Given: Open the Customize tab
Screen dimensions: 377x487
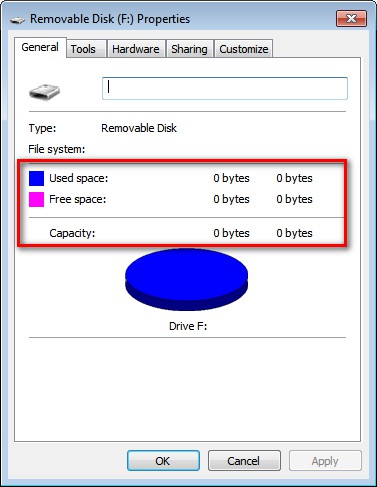Looking at the screenshot, I should (x=244, y=49).
